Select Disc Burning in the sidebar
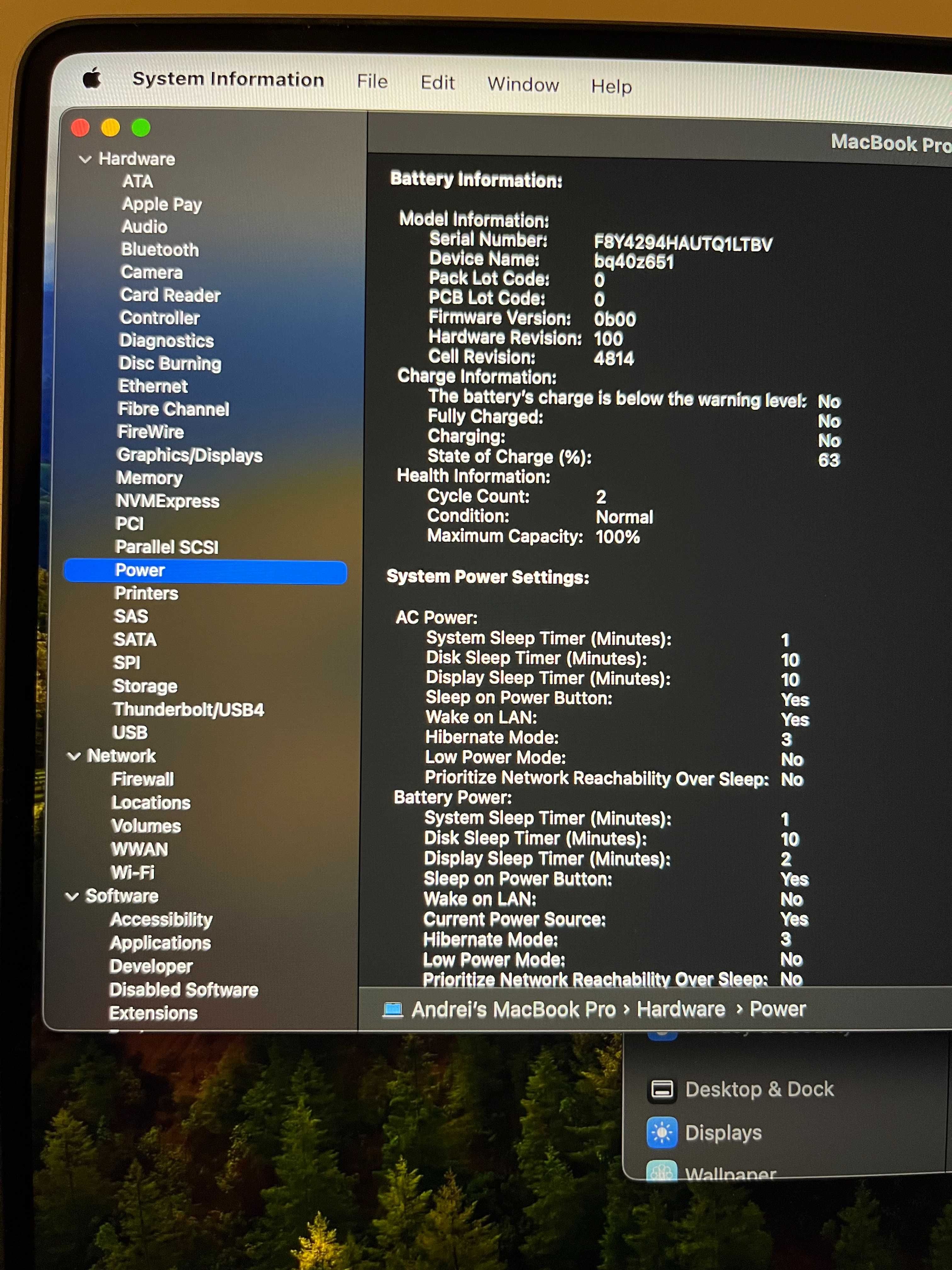This screenshot has height=1270, width=952. (170, 363)
